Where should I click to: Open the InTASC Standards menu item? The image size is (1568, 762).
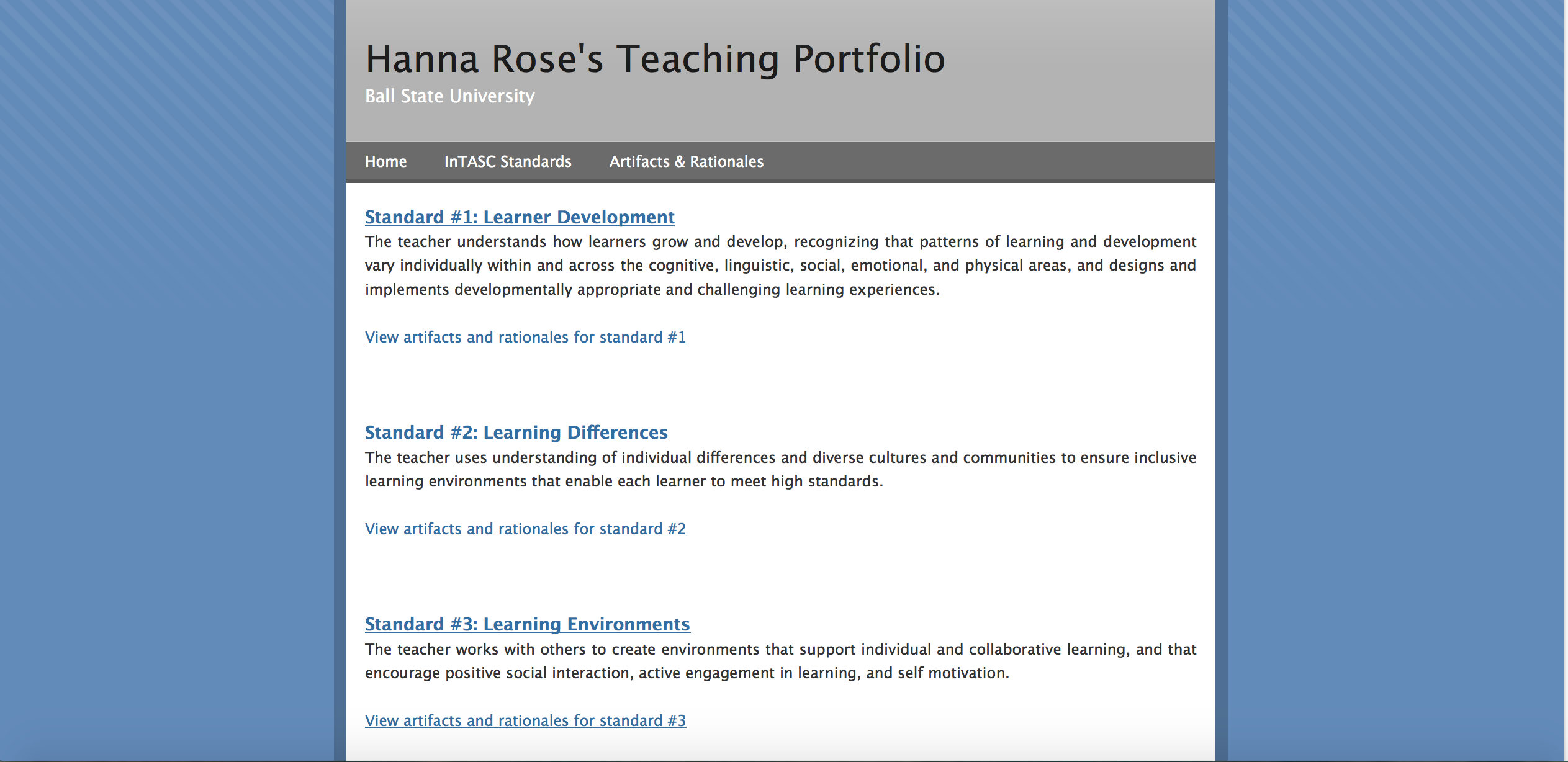tap(507, 161)
